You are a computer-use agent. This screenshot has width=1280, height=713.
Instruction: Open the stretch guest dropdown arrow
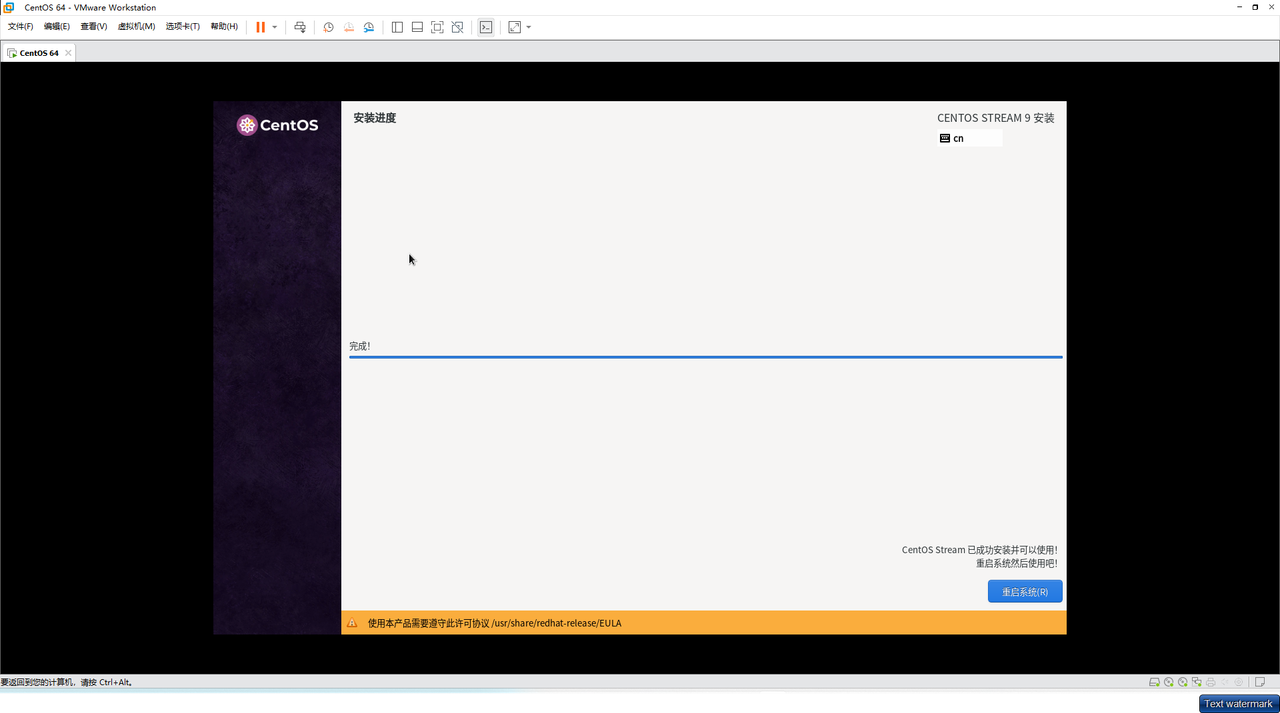pos(529,27)
